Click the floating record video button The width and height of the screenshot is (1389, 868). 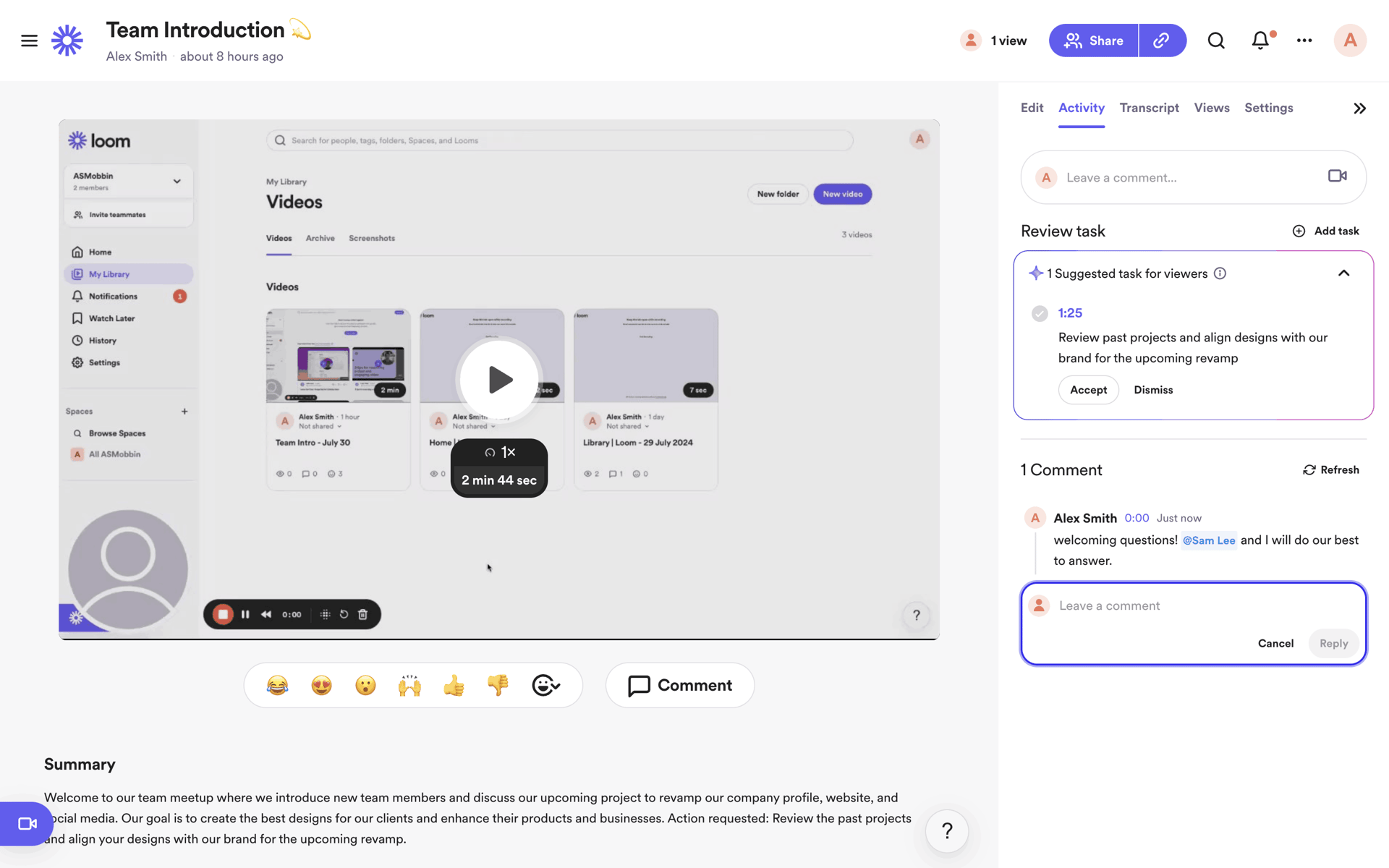click(27, 824)
